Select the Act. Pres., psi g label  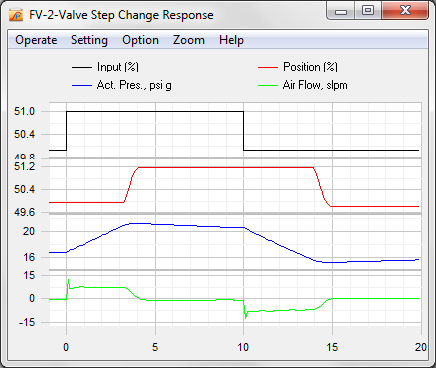134,85
